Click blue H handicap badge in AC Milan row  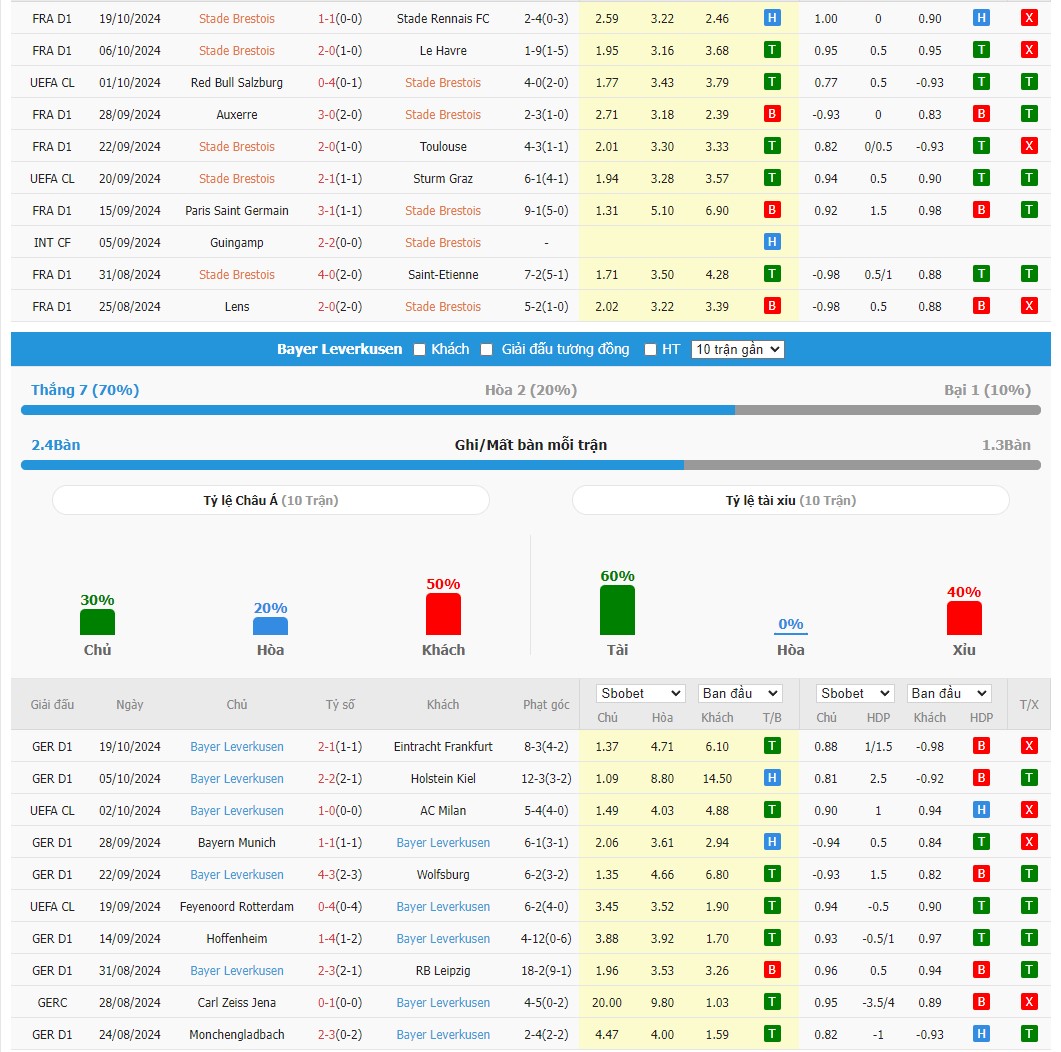click(x=981, y=810)
